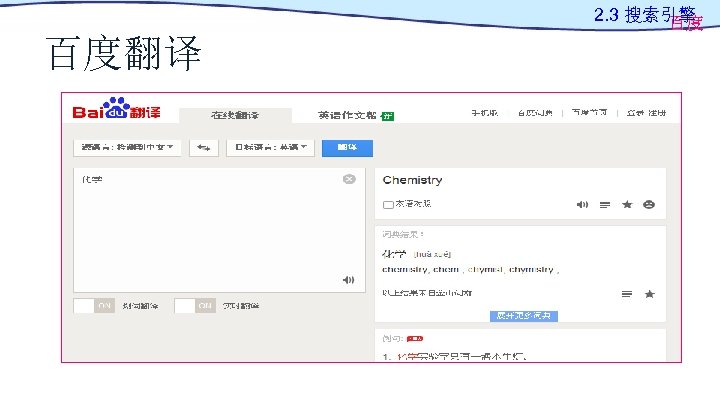Click the login link at header's right
The height and width of the screenshot is (405, 720).
click(x=636, y=112)
